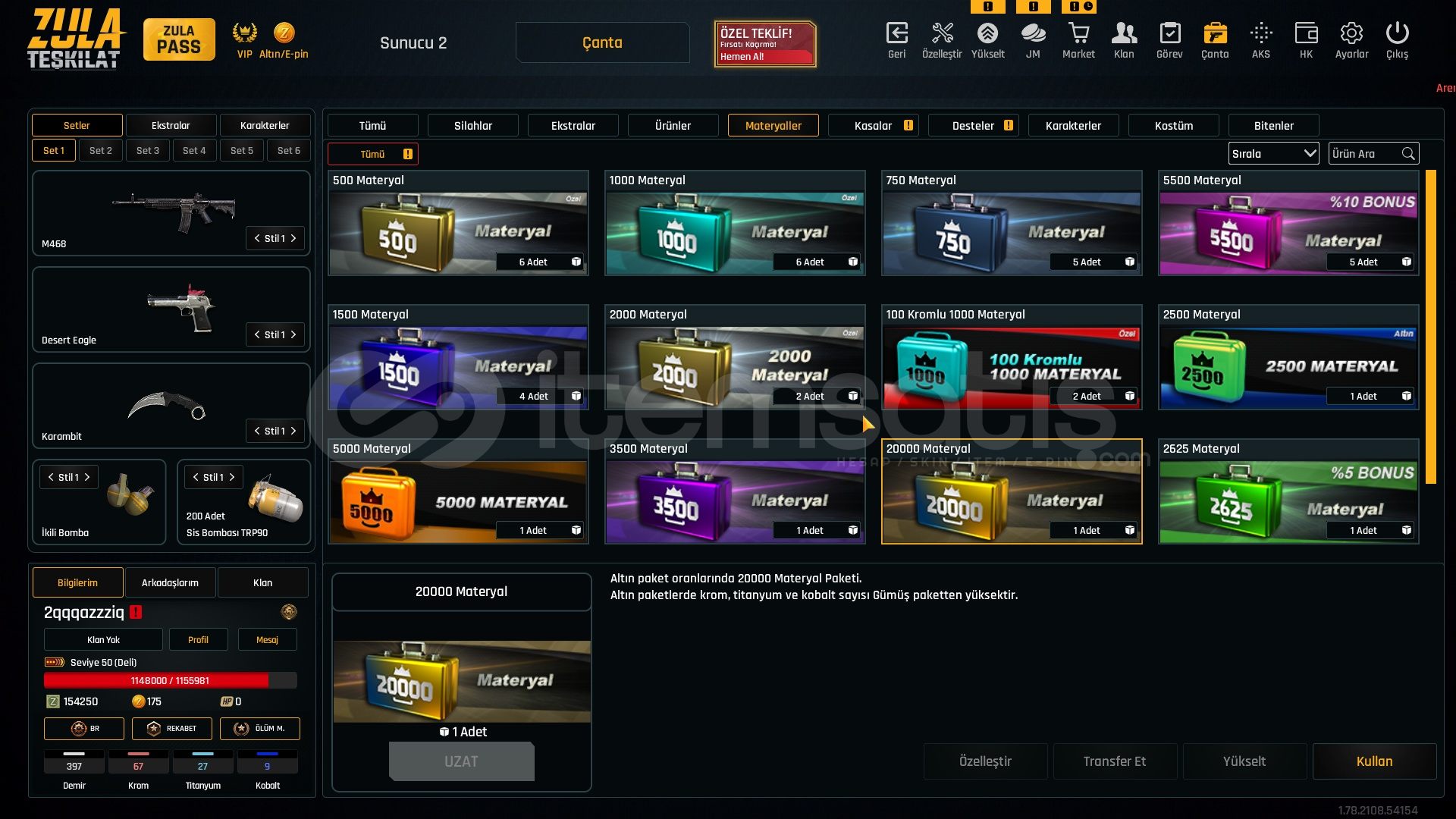The width and height of the screenshot is (1456, 819).
Task: Open the Market cart icon
Action: [x=1078, y=33]
